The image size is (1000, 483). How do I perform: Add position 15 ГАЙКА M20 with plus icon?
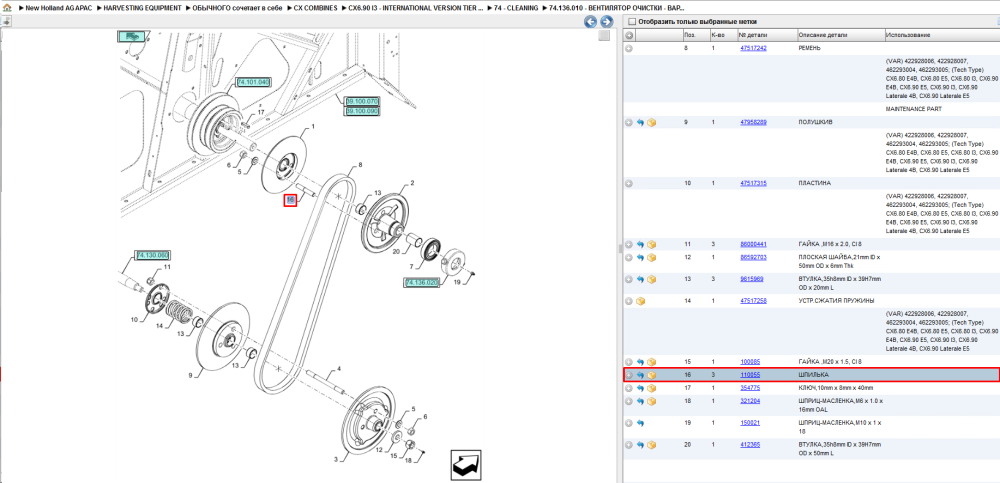629,362
